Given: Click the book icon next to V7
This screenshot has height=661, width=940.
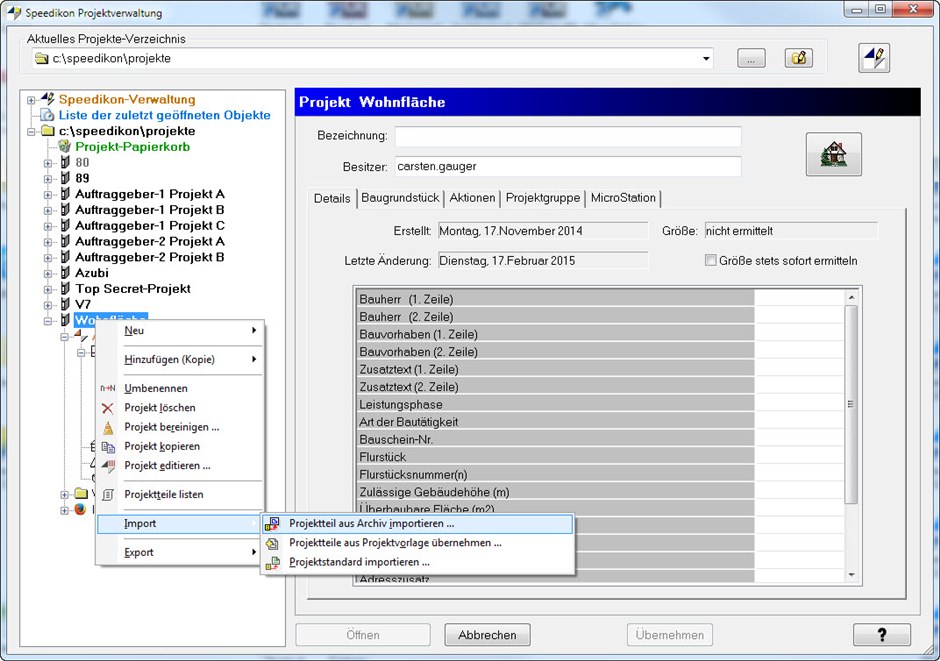Looking at the screenshot, I should pyautogui.click(x=65, y=304).
